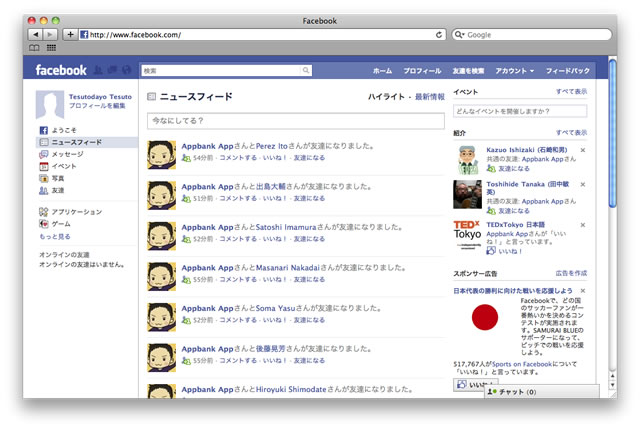The image size is (640, 430).
Task: Open notifications globe icon in header
Action: pyautogui.click(x=127, y=70)
